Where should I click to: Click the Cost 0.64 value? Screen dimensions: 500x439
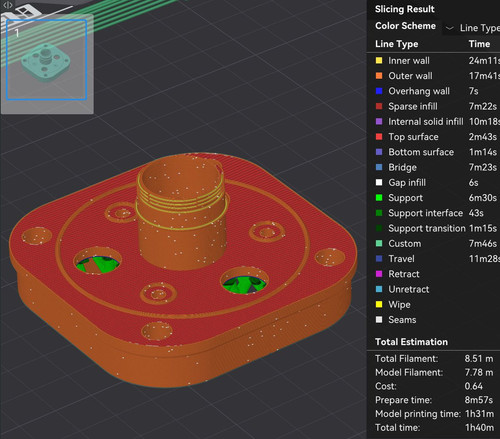[x=474, y=386]
